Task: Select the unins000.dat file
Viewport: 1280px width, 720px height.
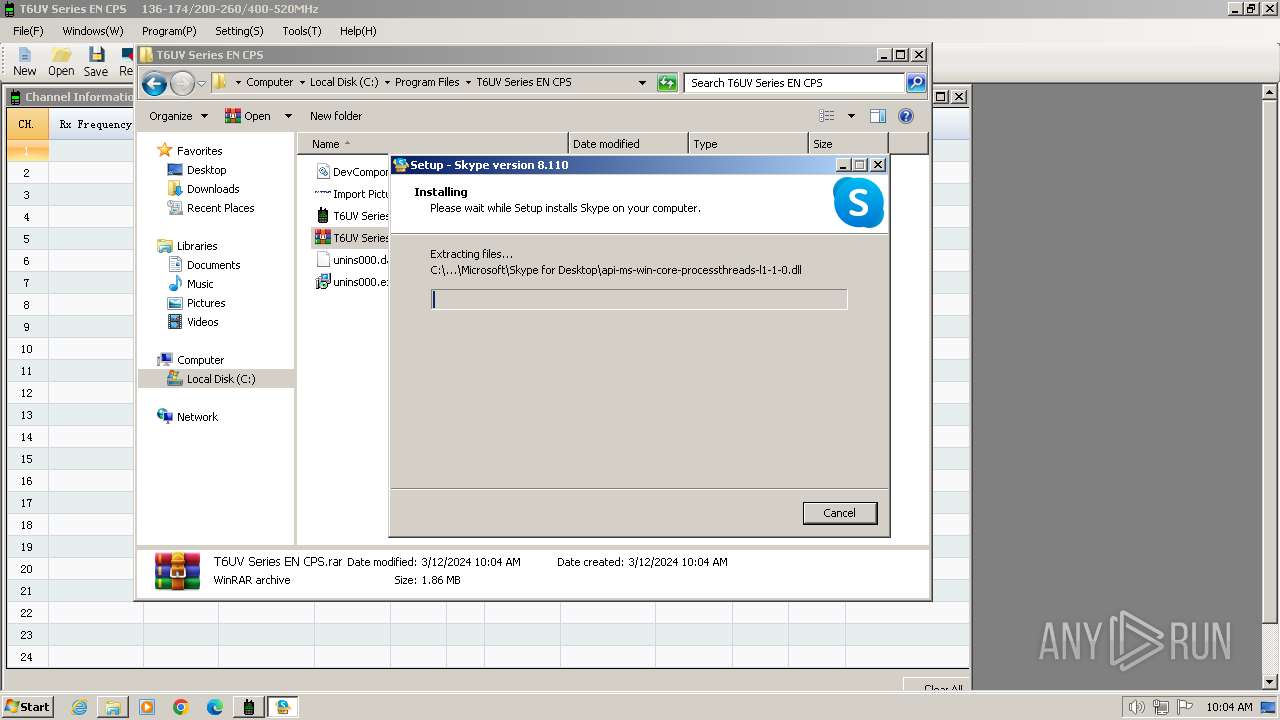Action: pos(351,260)
